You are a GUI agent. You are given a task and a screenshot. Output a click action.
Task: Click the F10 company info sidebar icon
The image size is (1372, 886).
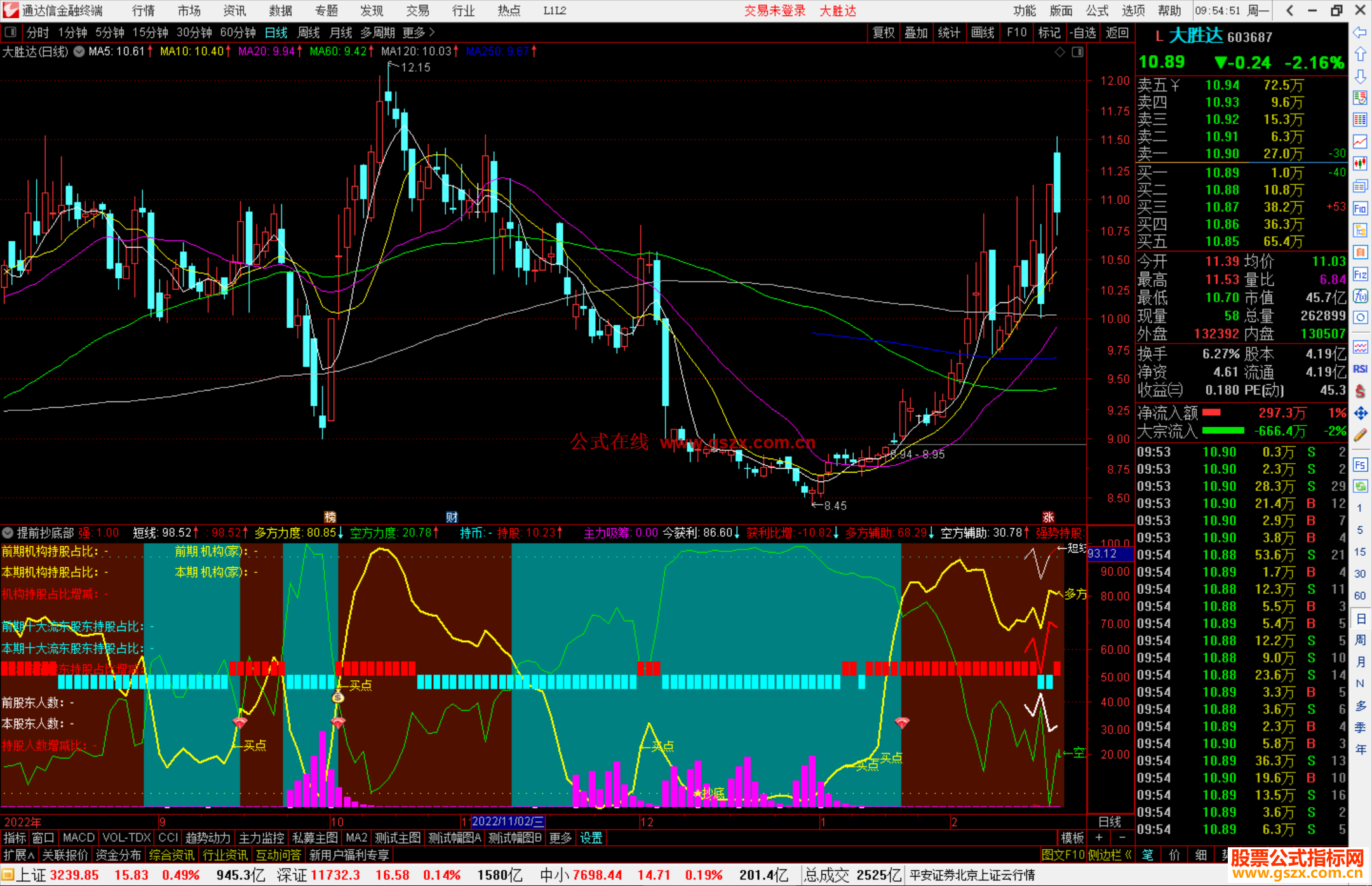point(1360,208)
